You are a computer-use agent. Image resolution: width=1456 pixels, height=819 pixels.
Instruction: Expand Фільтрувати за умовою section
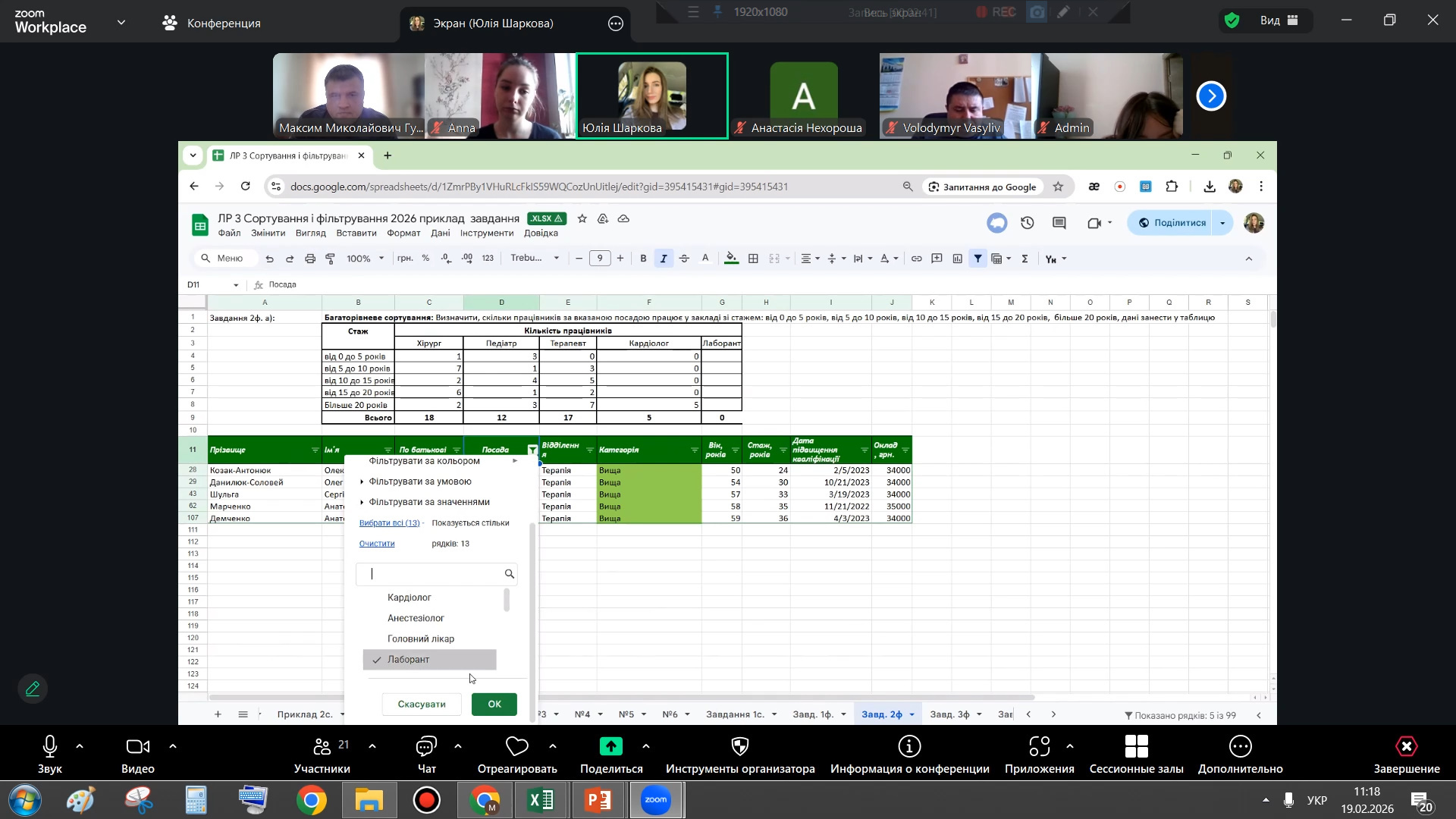point(419,482)
